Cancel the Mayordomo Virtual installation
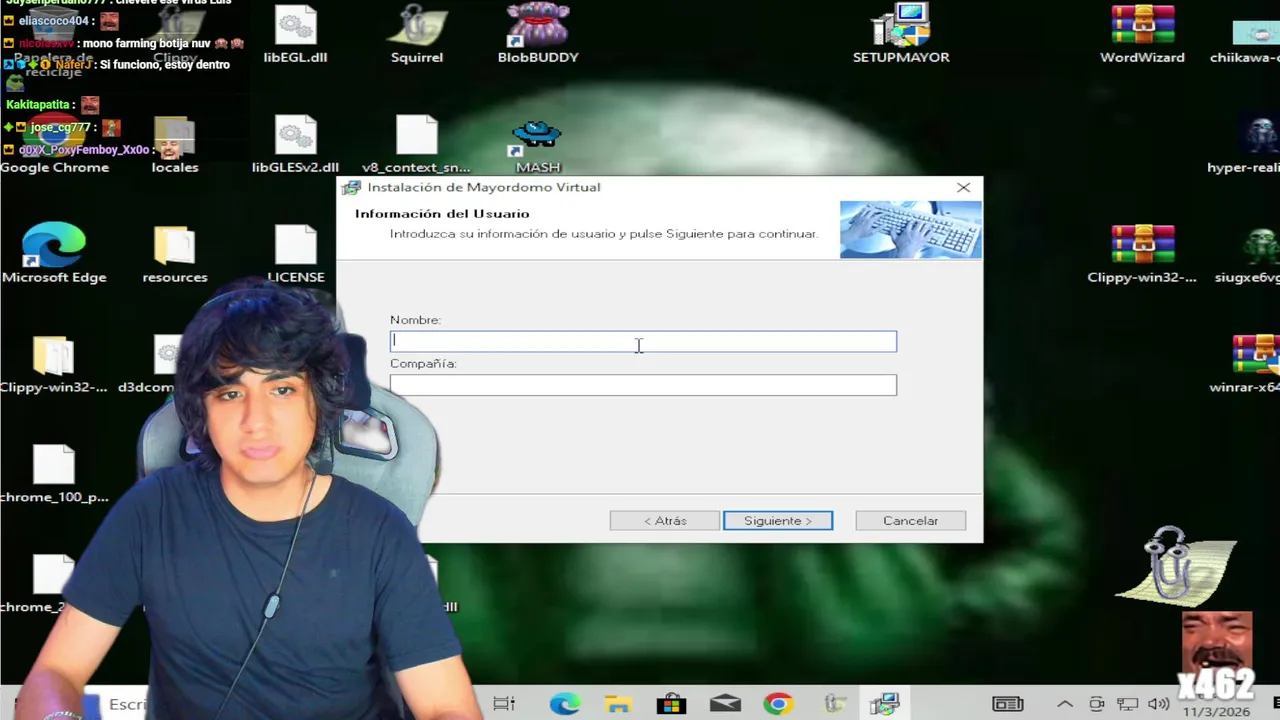This screenshot has height=720, width=1280. tap(910, 521)
